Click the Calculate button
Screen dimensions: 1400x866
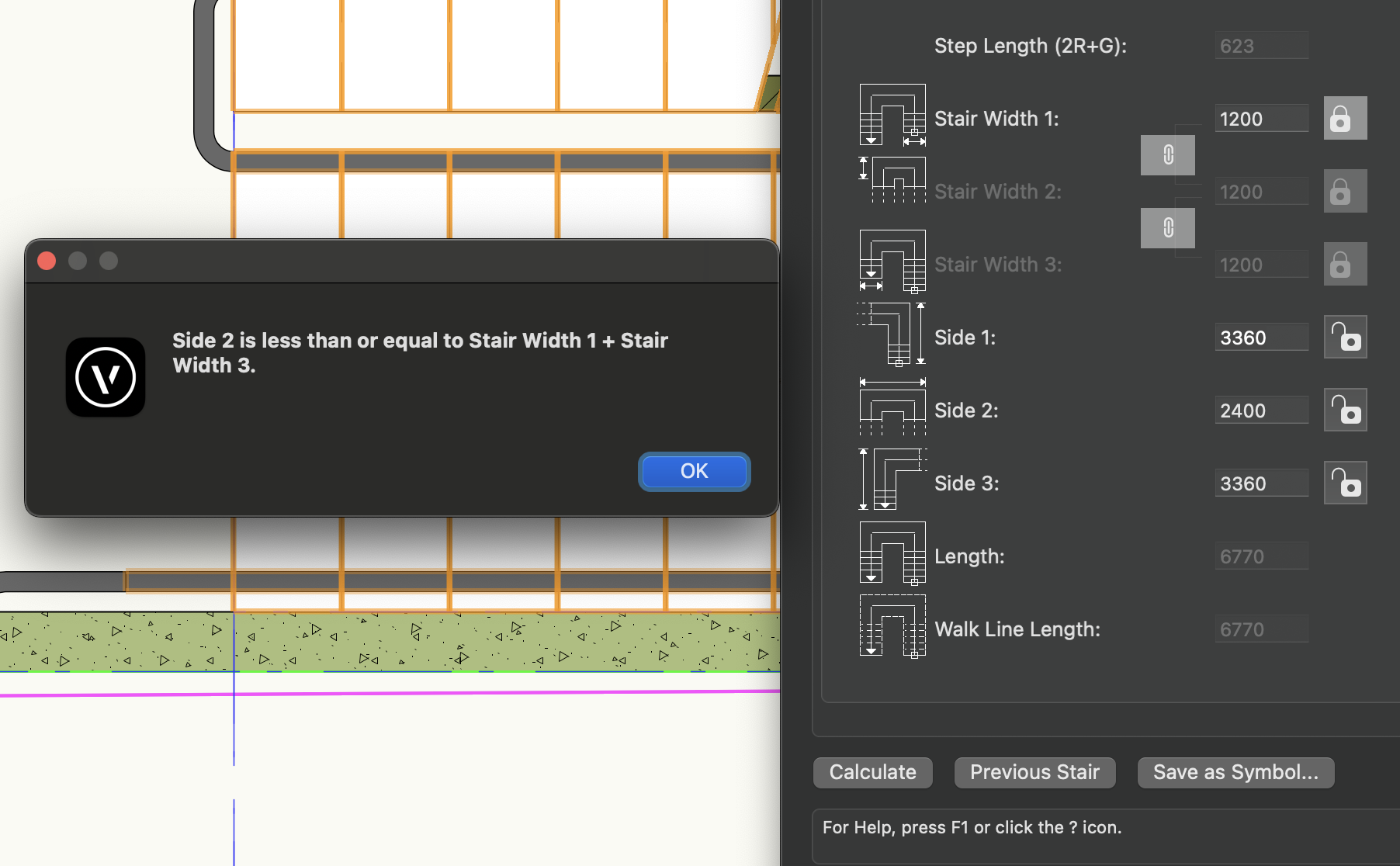(872, 772)
